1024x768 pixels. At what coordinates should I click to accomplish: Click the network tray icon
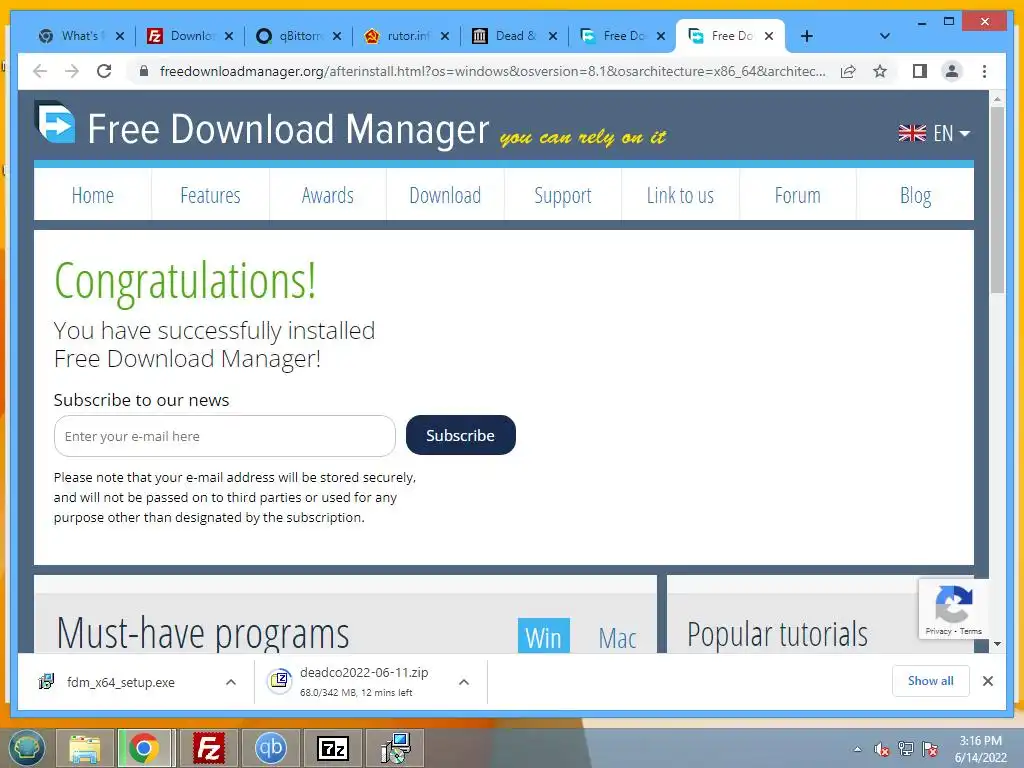pos(905,749)
